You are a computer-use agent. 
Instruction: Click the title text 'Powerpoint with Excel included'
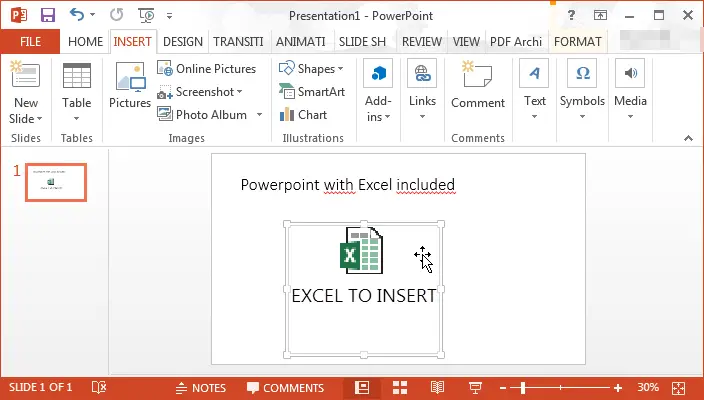(348, 185)
